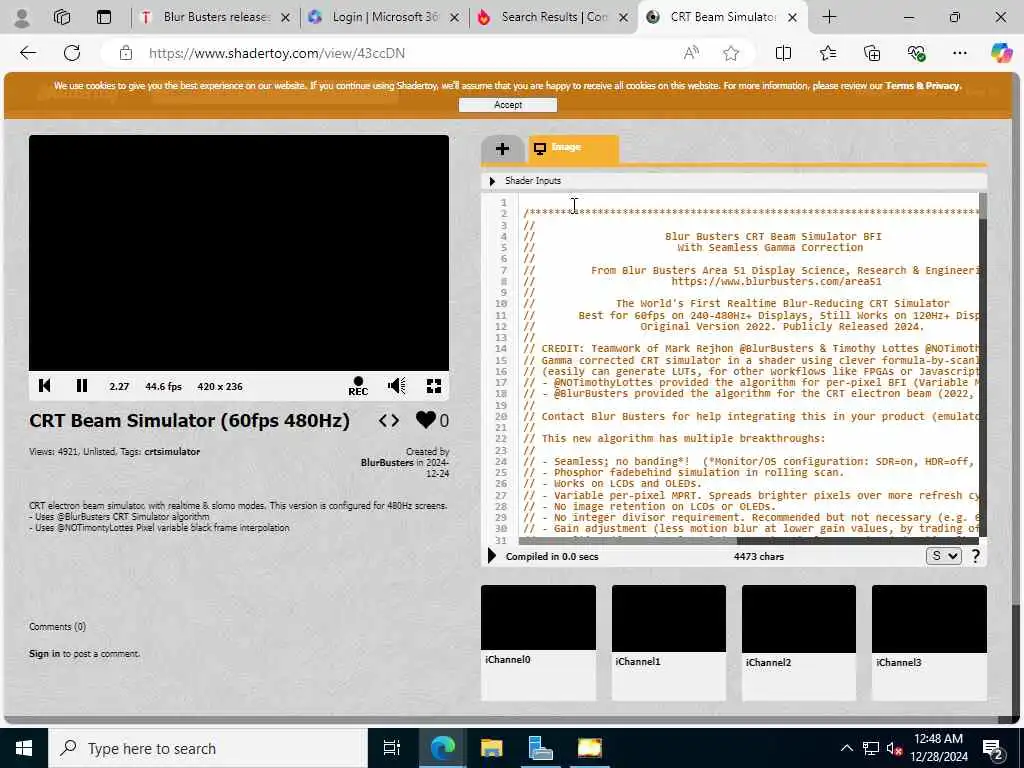Accept the cookies notice

(x=508, y=104)
